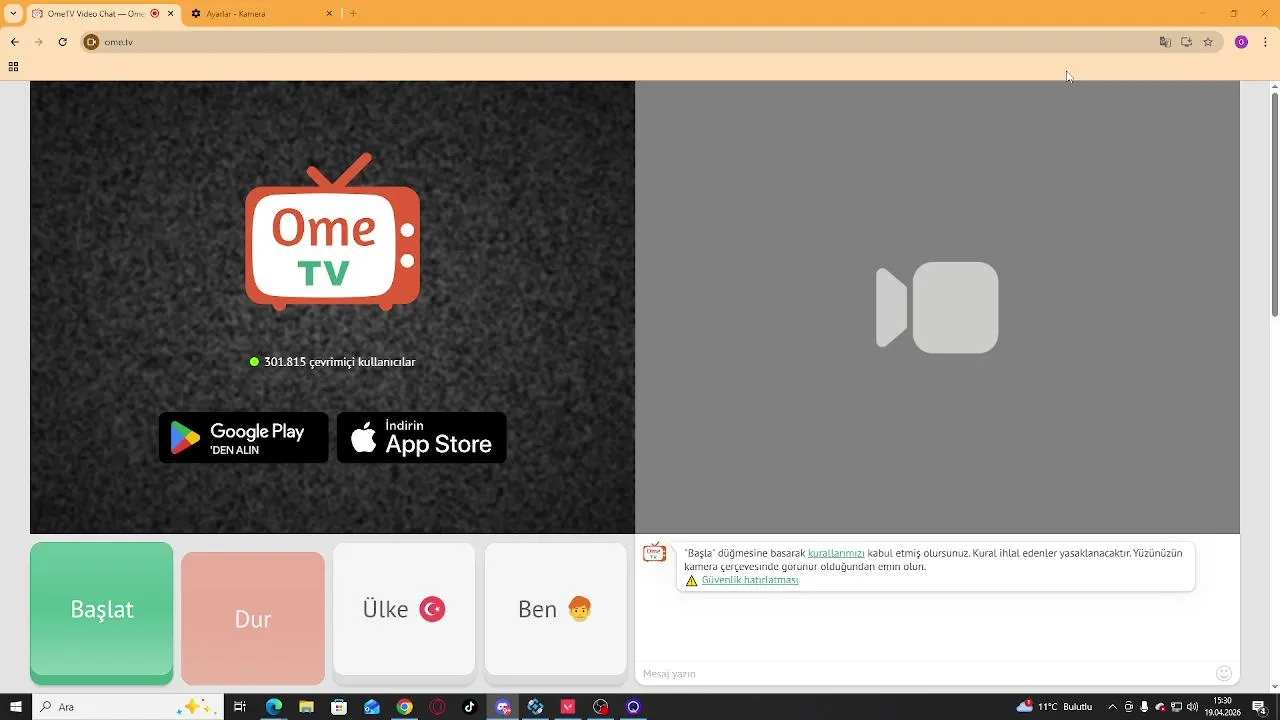Open Opera browser from the taskbar
This screenshot has width=1280, height=720.
tap(437, 707)
